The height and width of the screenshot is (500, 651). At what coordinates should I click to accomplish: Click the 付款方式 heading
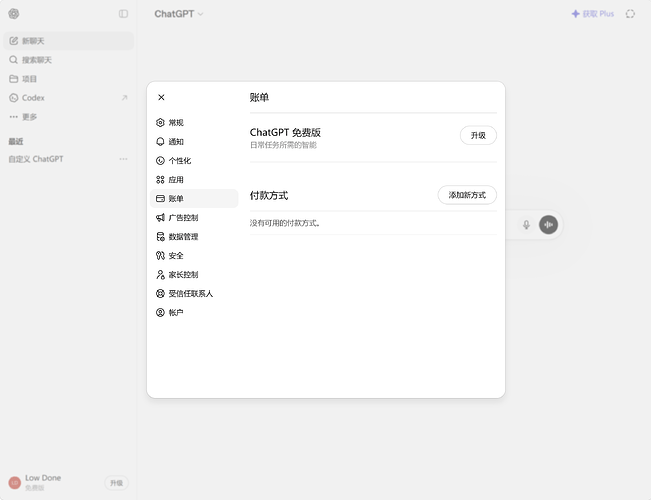[269, 196]
